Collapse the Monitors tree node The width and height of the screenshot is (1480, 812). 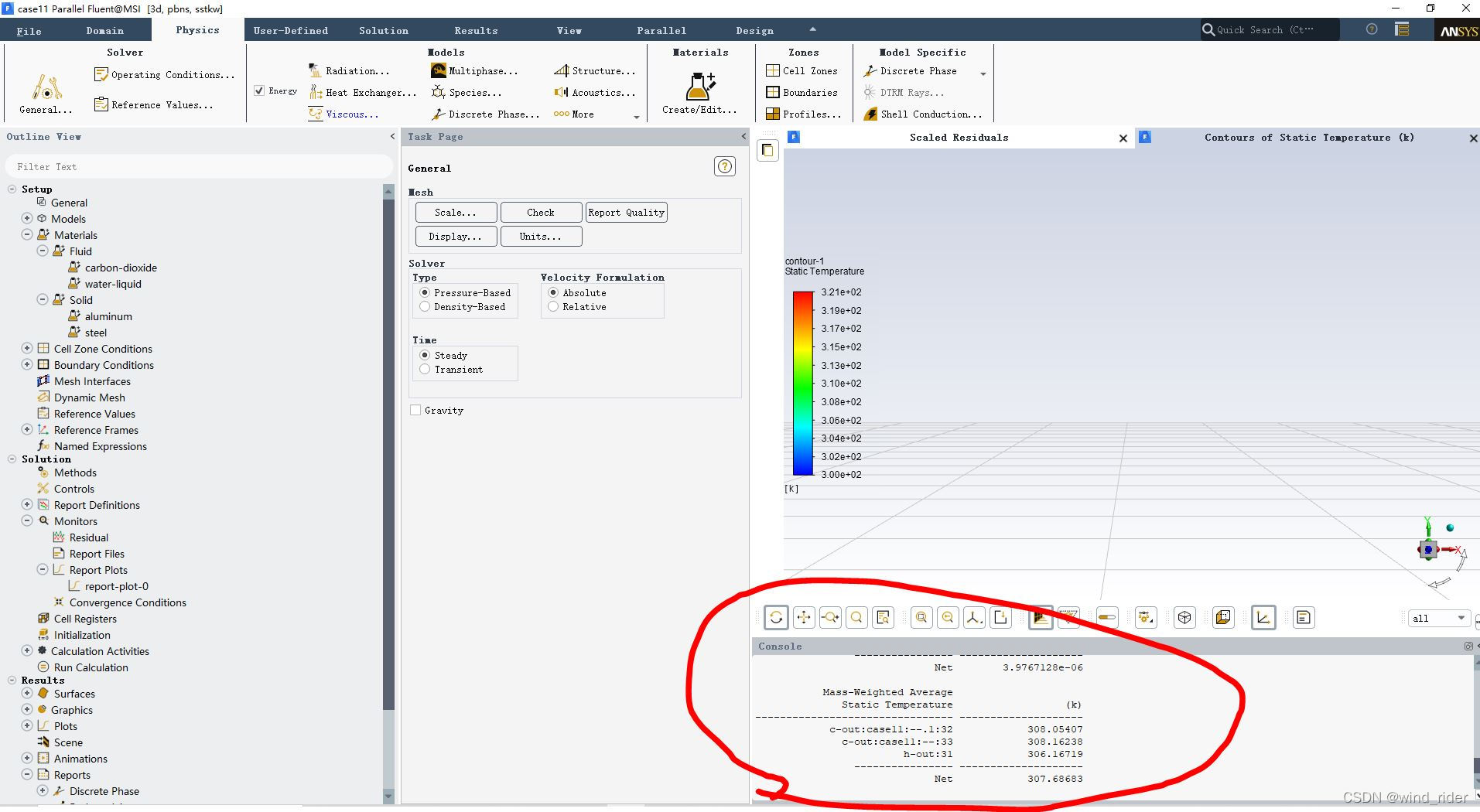27,520
